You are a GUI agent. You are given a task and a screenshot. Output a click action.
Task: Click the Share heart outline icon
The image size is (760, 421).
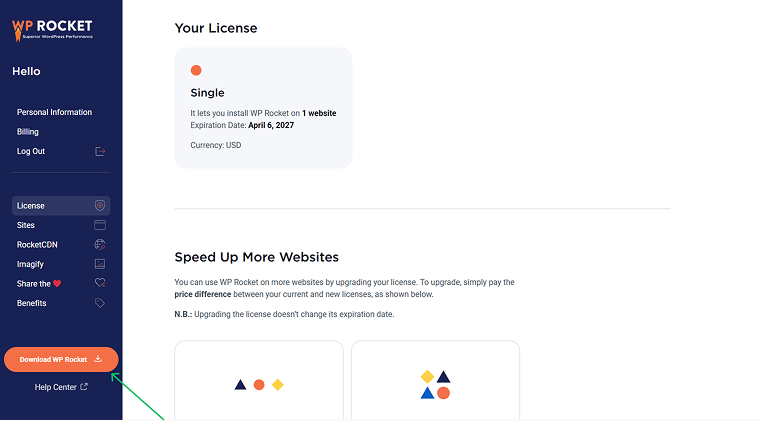tap(100, 283)
